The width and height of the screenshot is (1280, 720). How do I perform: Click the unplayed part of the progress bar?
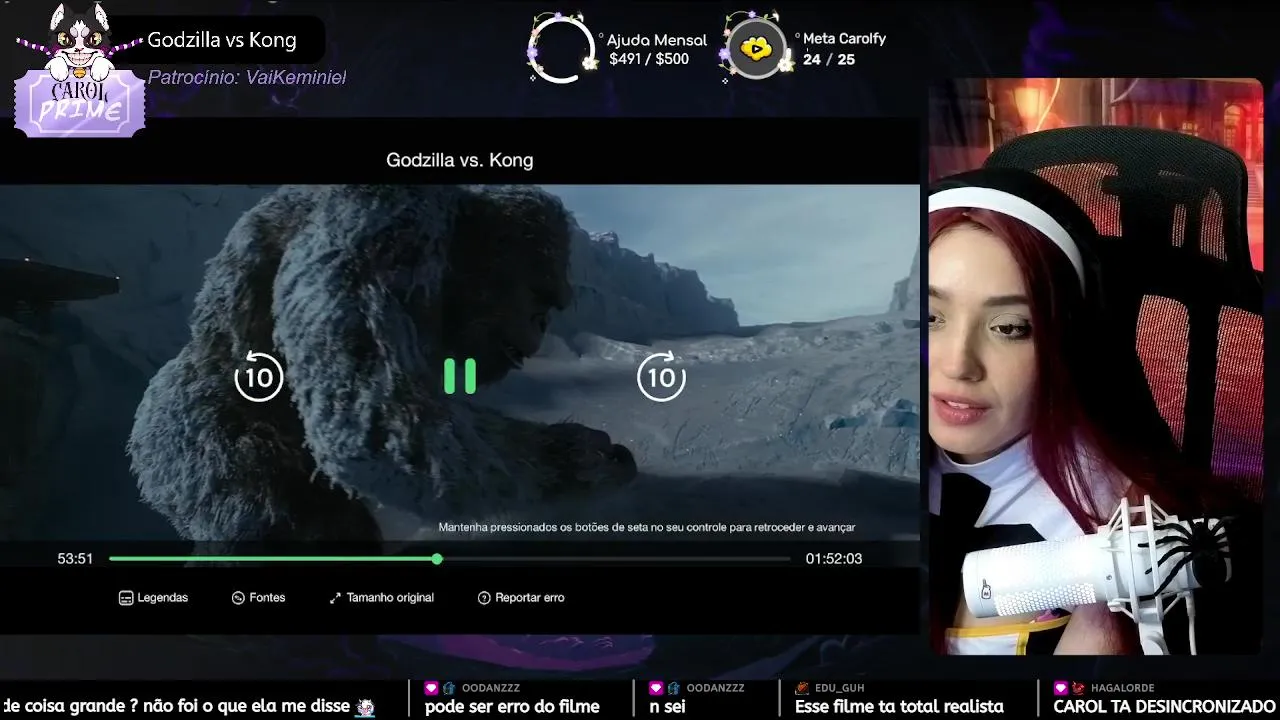616,559
